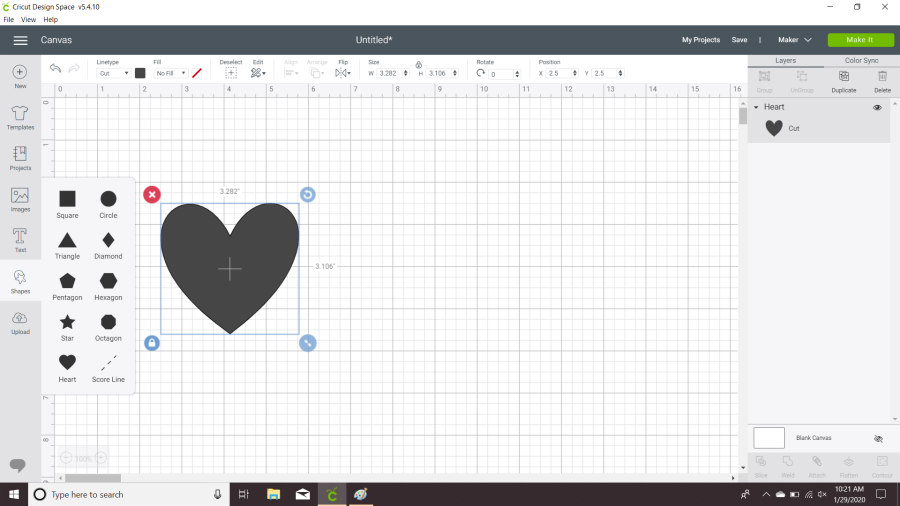Click the red delete handle on heart

(x=151, y=194)
